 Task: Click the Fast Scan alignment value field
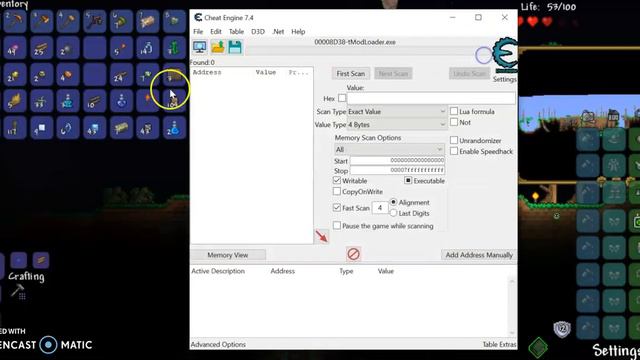(x=380, y=208)
